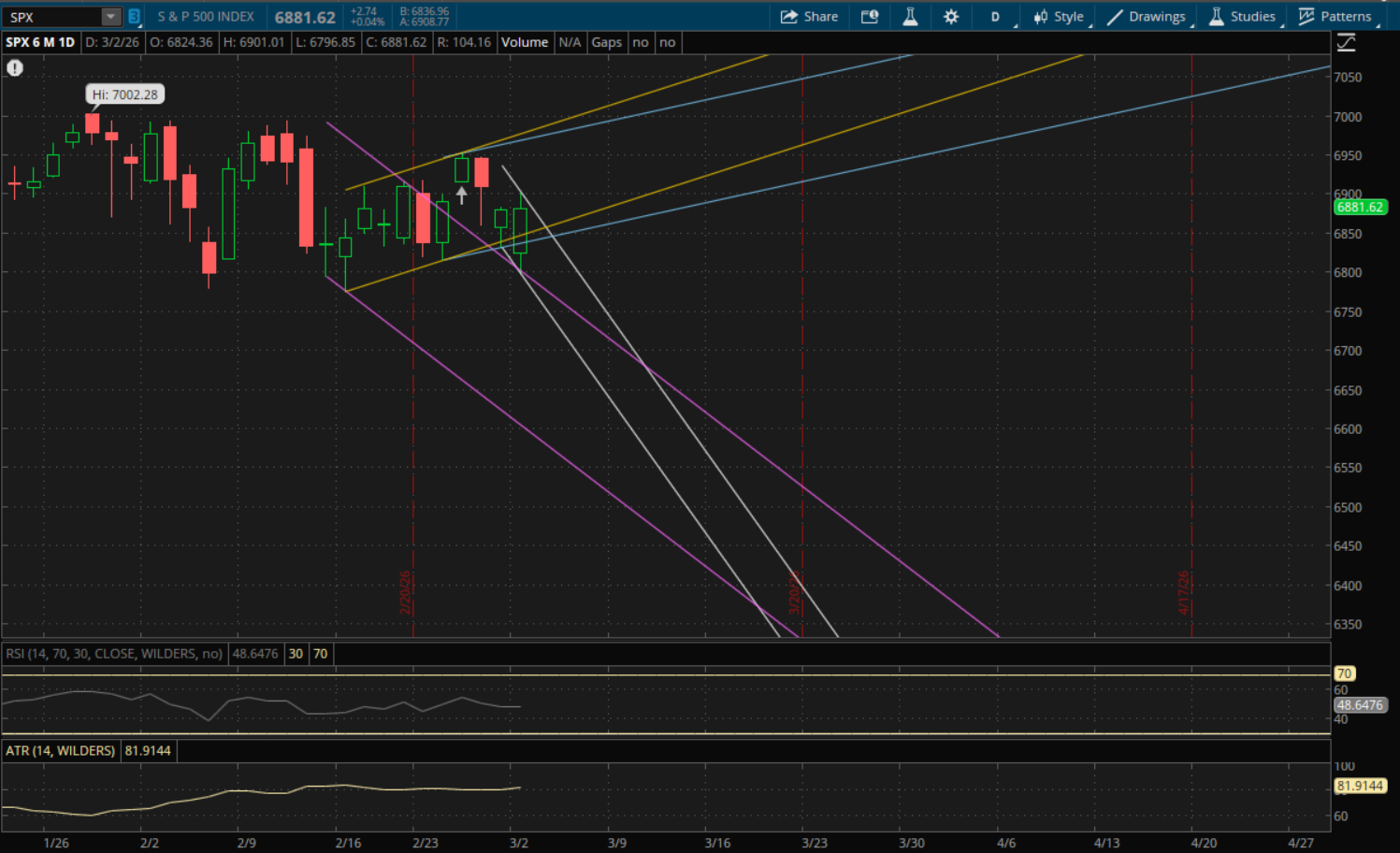Click the 3/20/26 expiration date marker
This screenshot has width=1400, height=853.
click(x=794, y=593)
